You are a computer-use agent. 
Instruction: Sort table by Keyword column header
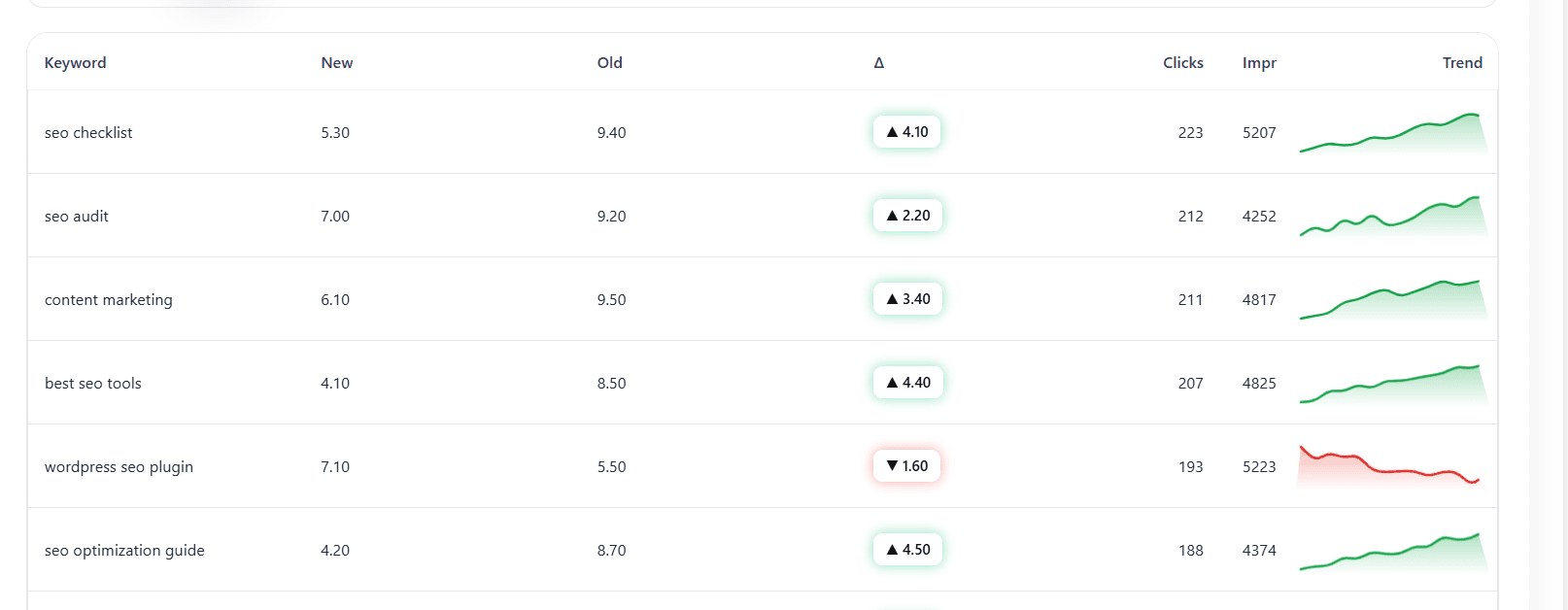(75, 63)
